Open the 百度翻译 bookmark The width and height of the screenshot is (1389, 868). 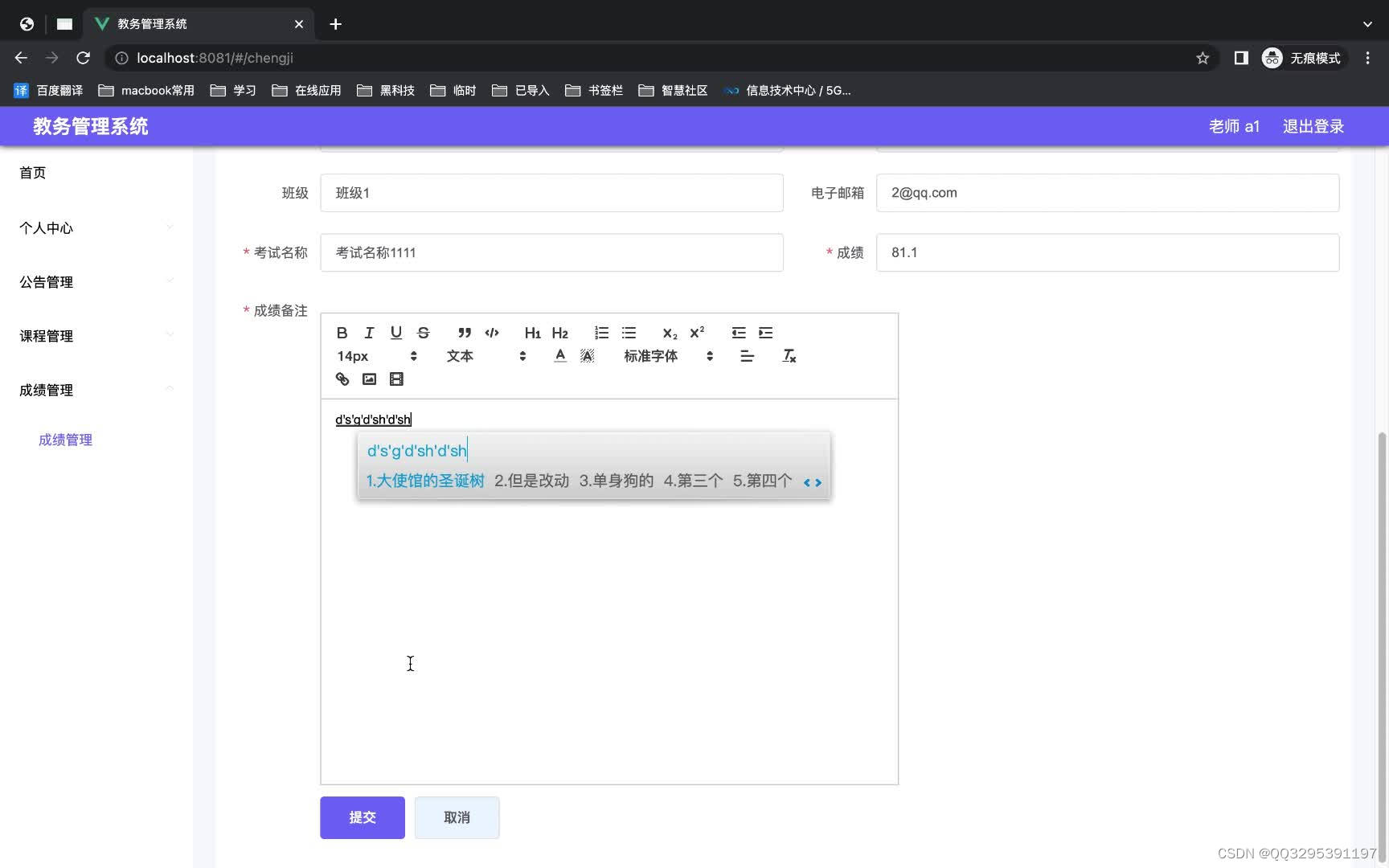click(x=49, y=91)
